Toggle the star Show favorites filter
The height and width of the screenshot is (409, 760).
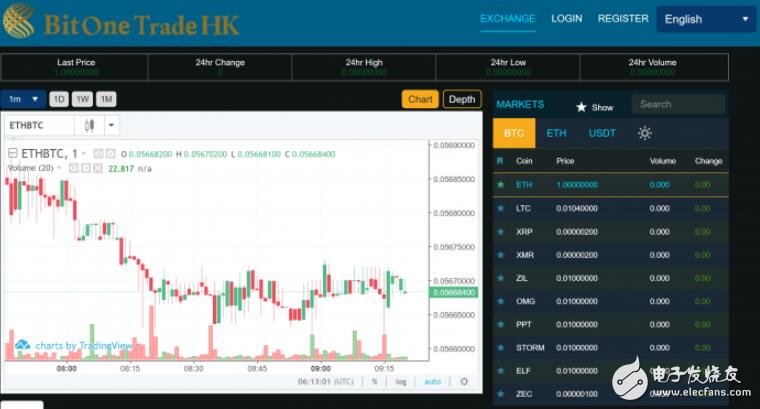(x=595, y=107)
